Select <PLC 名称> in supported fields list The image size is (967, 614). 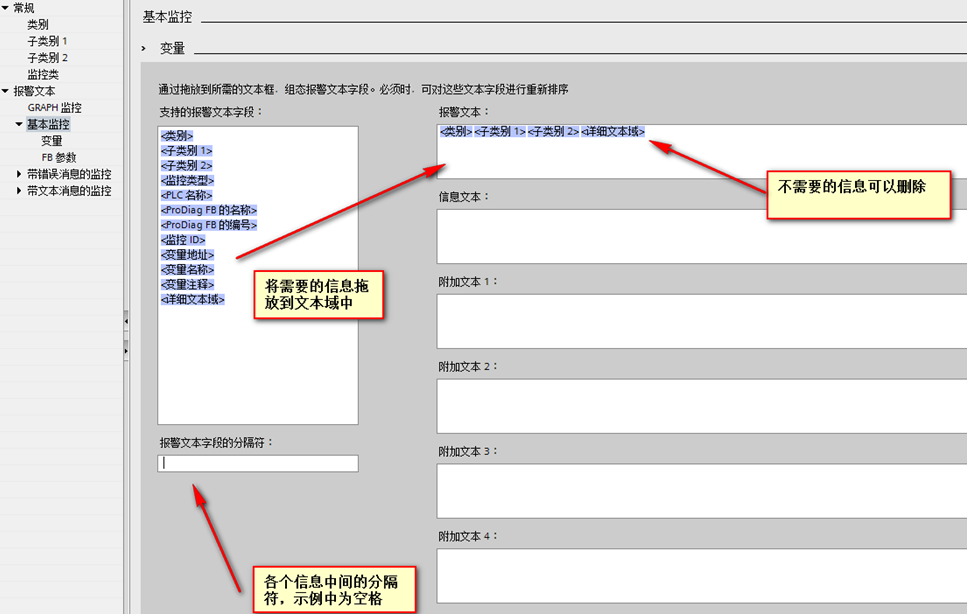coord(186,195)
